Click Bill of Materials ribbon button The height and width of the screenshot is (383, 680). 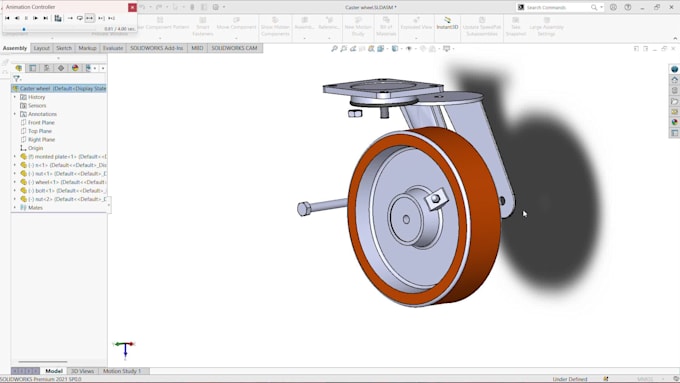point(386,26)
